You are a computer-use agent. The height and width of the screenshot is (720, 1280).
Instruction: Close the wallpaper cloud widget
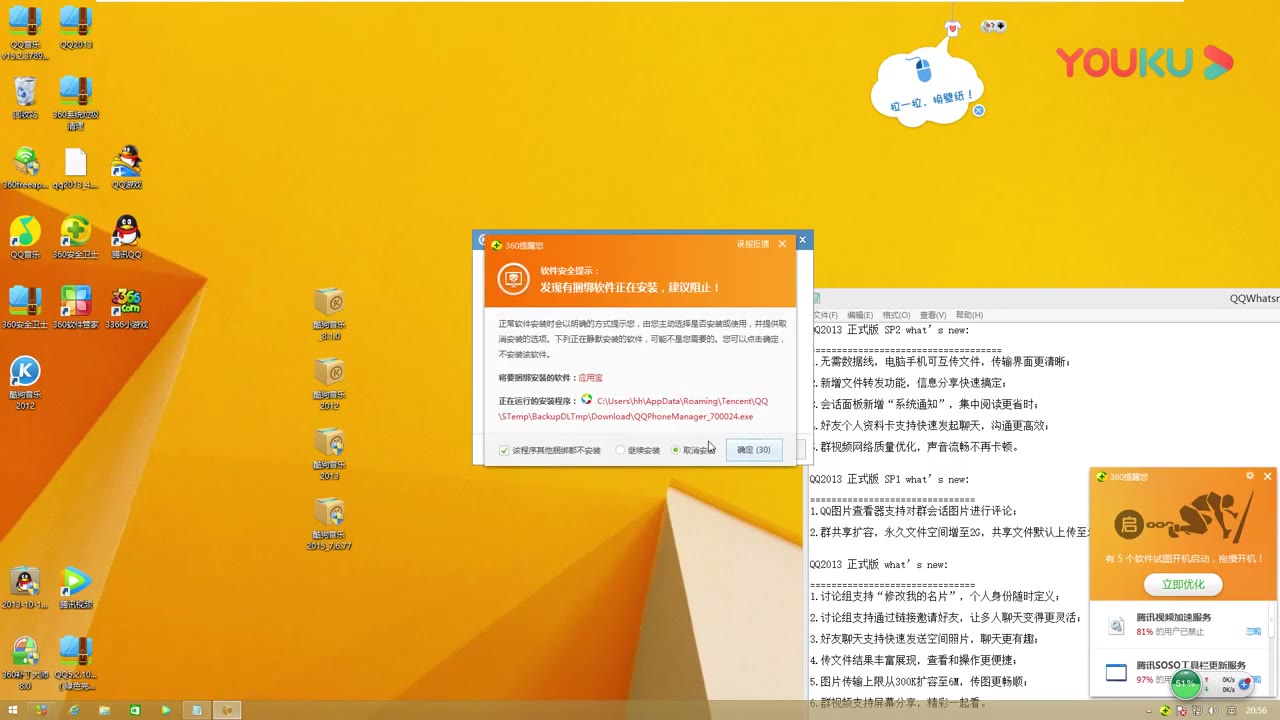coord(979,110)
